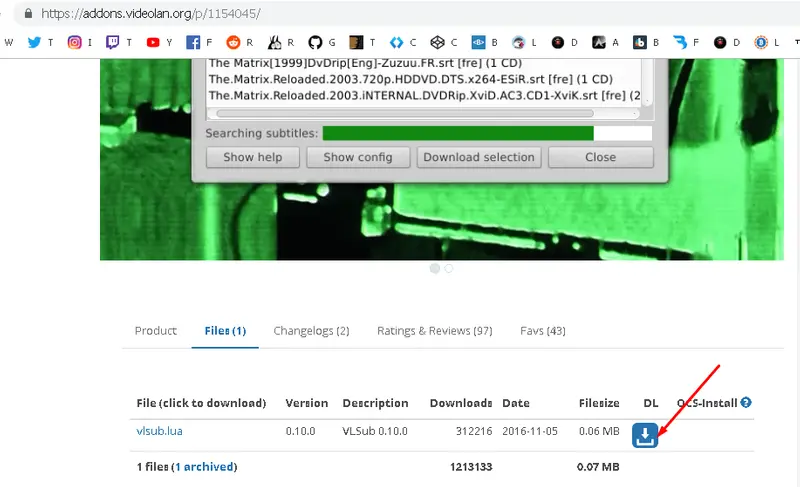Select the Matrix.Reloaded INTERNAL.DVDRip subtitle row
Image resolution: width=800 pixels, height=487 pixels.
click(424, 95)
